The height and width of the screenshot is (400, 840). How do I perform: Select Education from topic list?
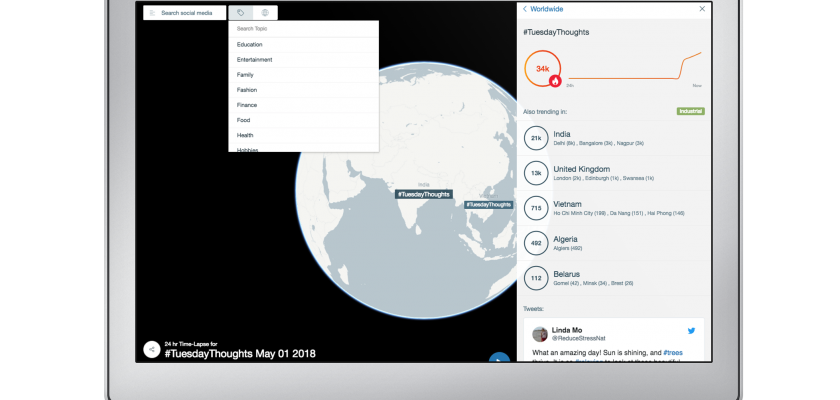(250, 44)
